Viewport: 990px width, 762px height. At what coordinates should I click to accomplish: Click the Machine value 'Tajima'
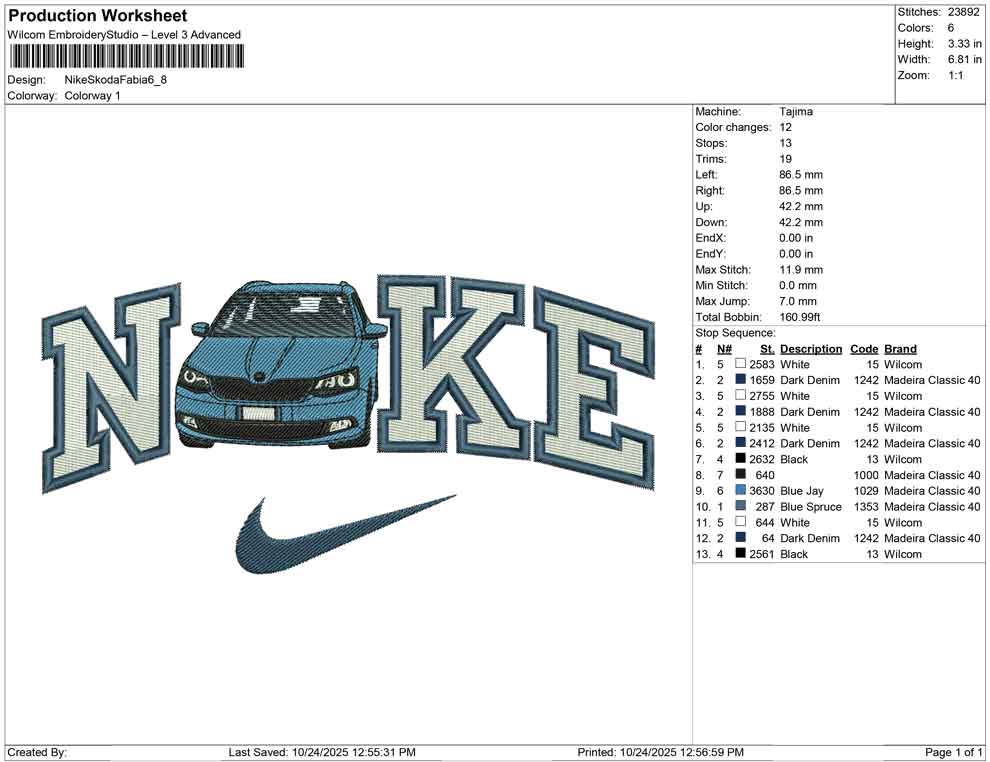(796, 111)
